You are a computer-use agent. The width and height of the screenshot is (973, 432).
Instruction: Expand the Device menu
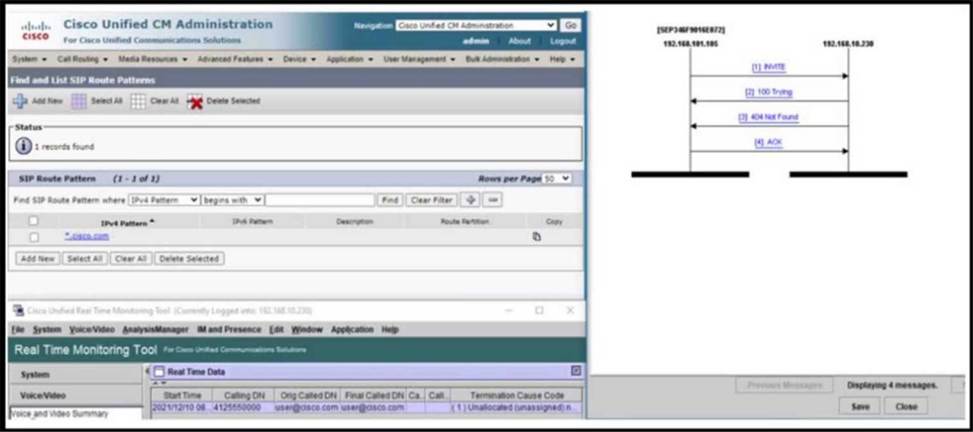300,59
